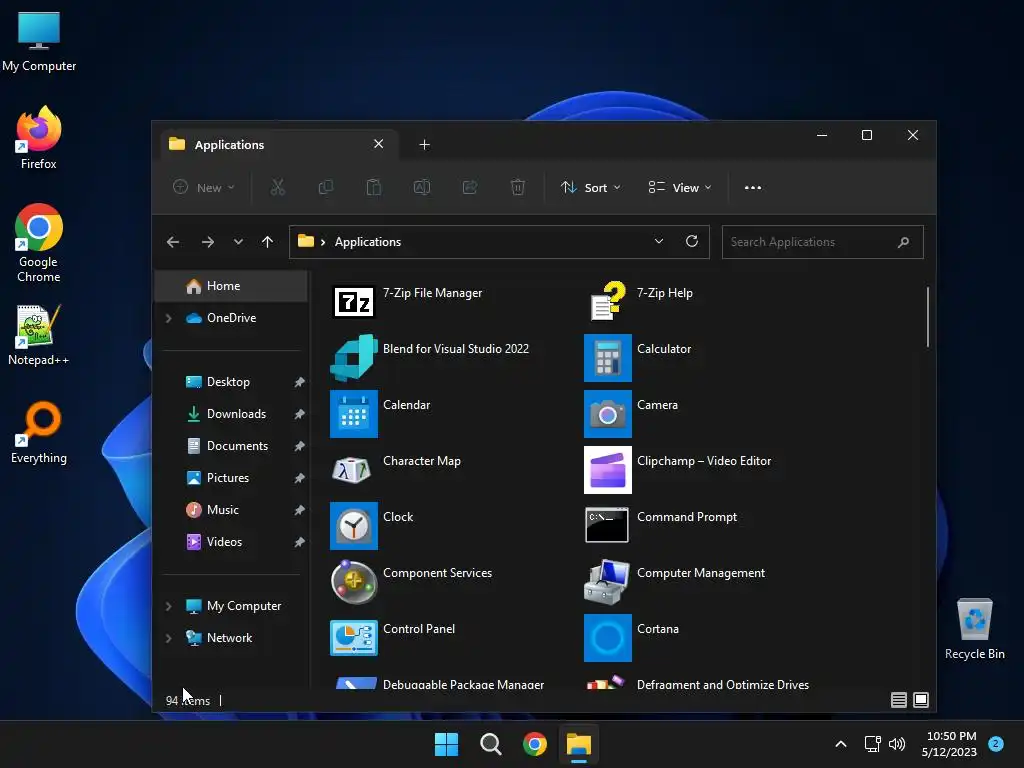Go forward with the right arrow
Image resolution: width=1024 pixels, height=768 pixels.
[208, 242]
